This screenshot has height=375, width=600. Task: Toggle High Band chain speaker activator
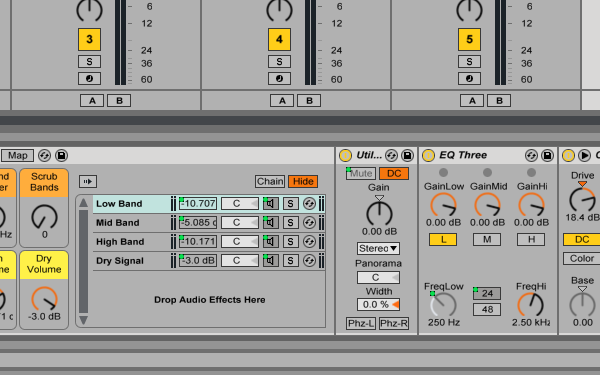coord(271,242)
